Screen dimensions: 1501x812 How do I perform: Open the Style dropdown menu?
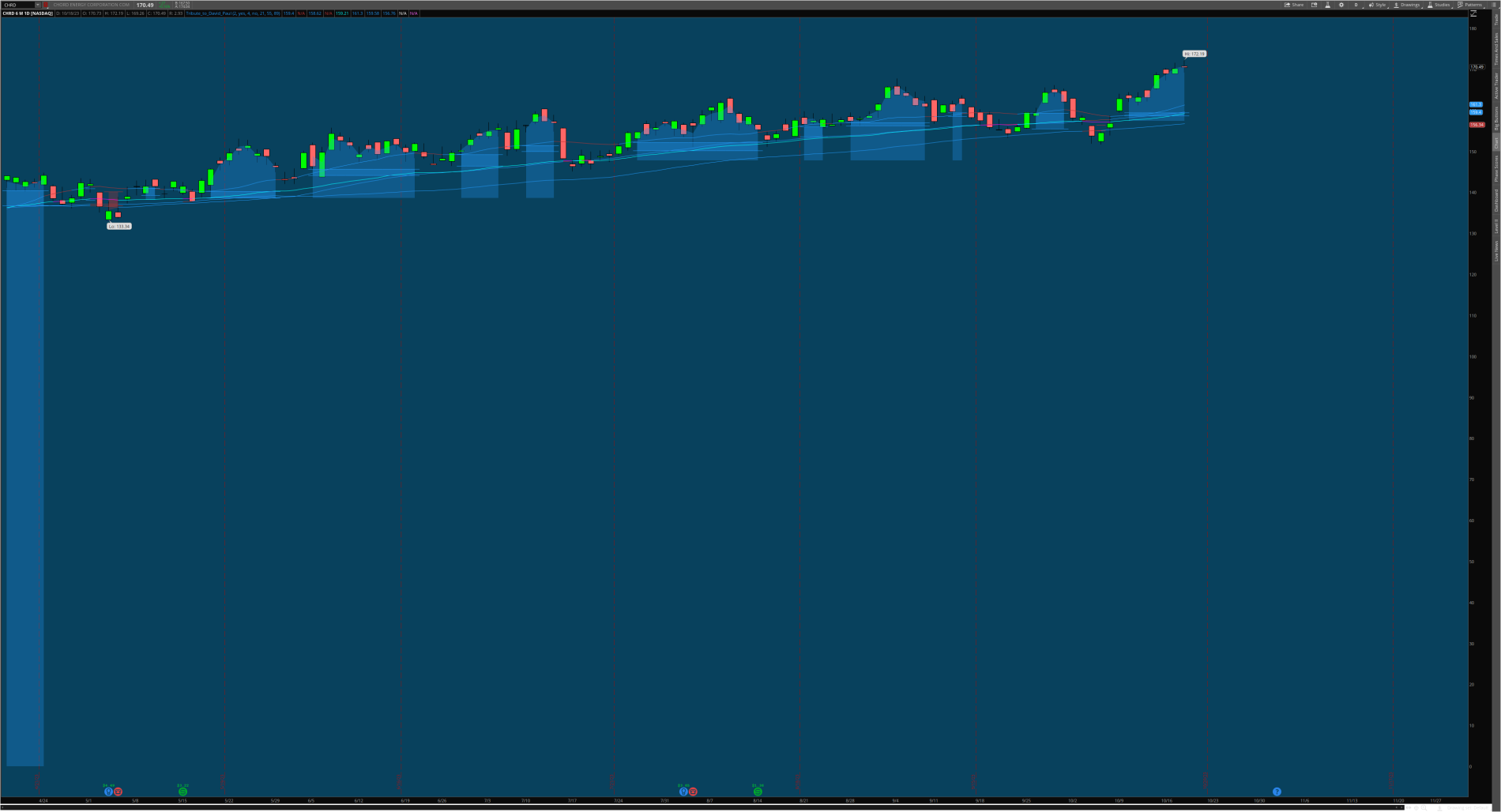[1378, 5]
